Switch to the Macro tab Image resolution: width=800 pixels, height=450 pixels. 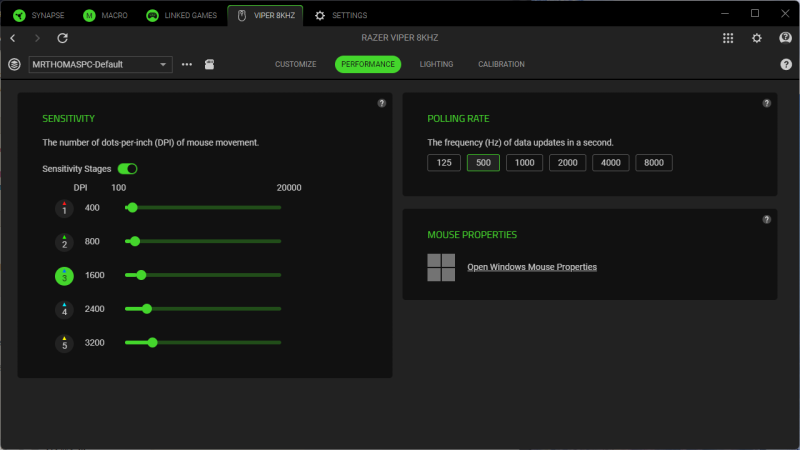coord(106,15)
